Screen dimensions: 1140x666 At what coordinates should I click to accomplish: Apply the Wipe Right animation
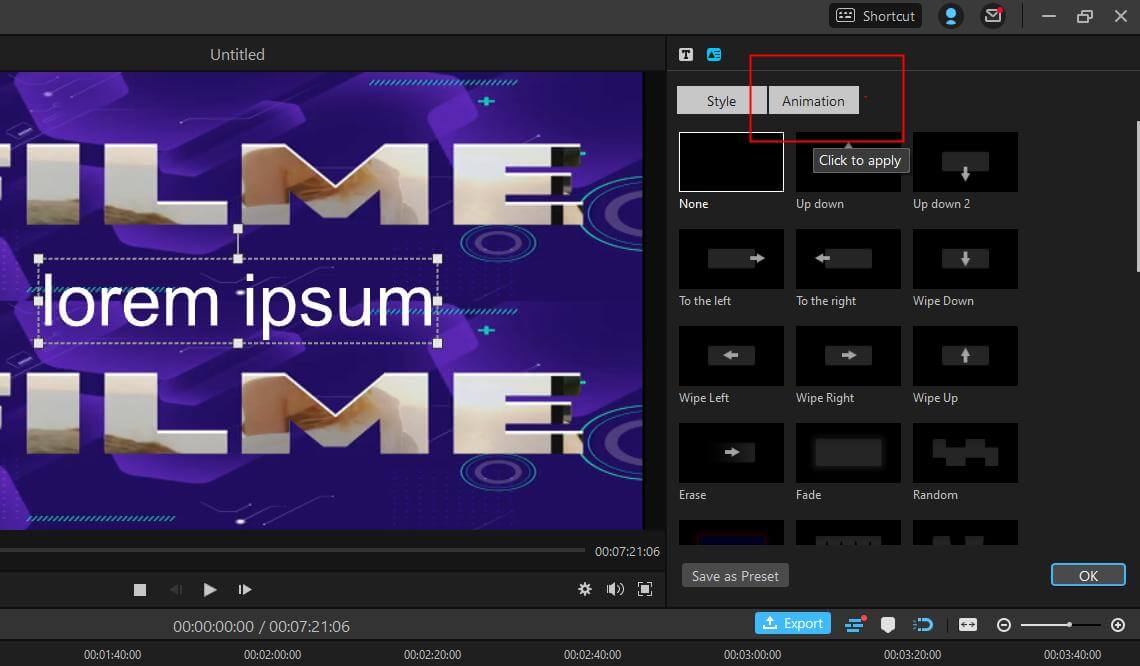point(848,356)
